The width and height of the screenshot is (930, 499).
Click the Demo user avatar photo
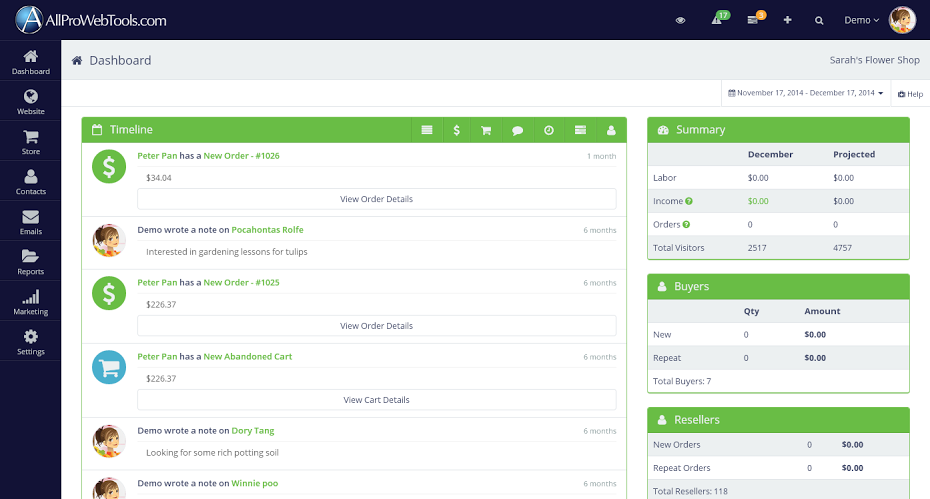(x=902, y=20)
